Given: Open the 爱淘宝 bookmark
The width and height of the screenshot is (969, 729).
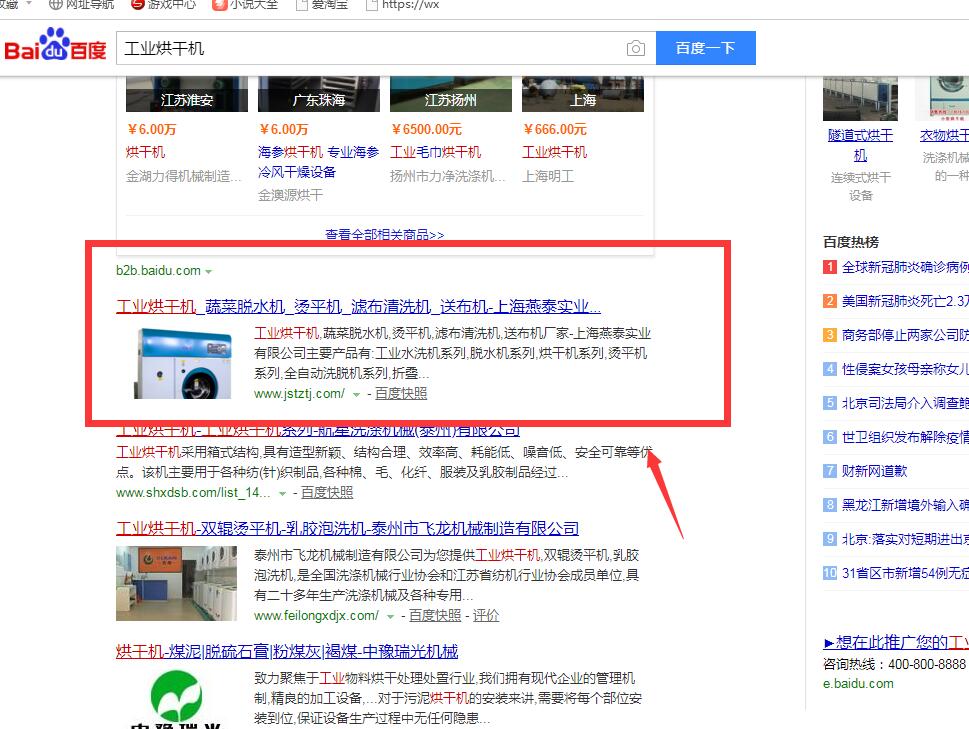Looking at the screenshot, I should 323,4.
